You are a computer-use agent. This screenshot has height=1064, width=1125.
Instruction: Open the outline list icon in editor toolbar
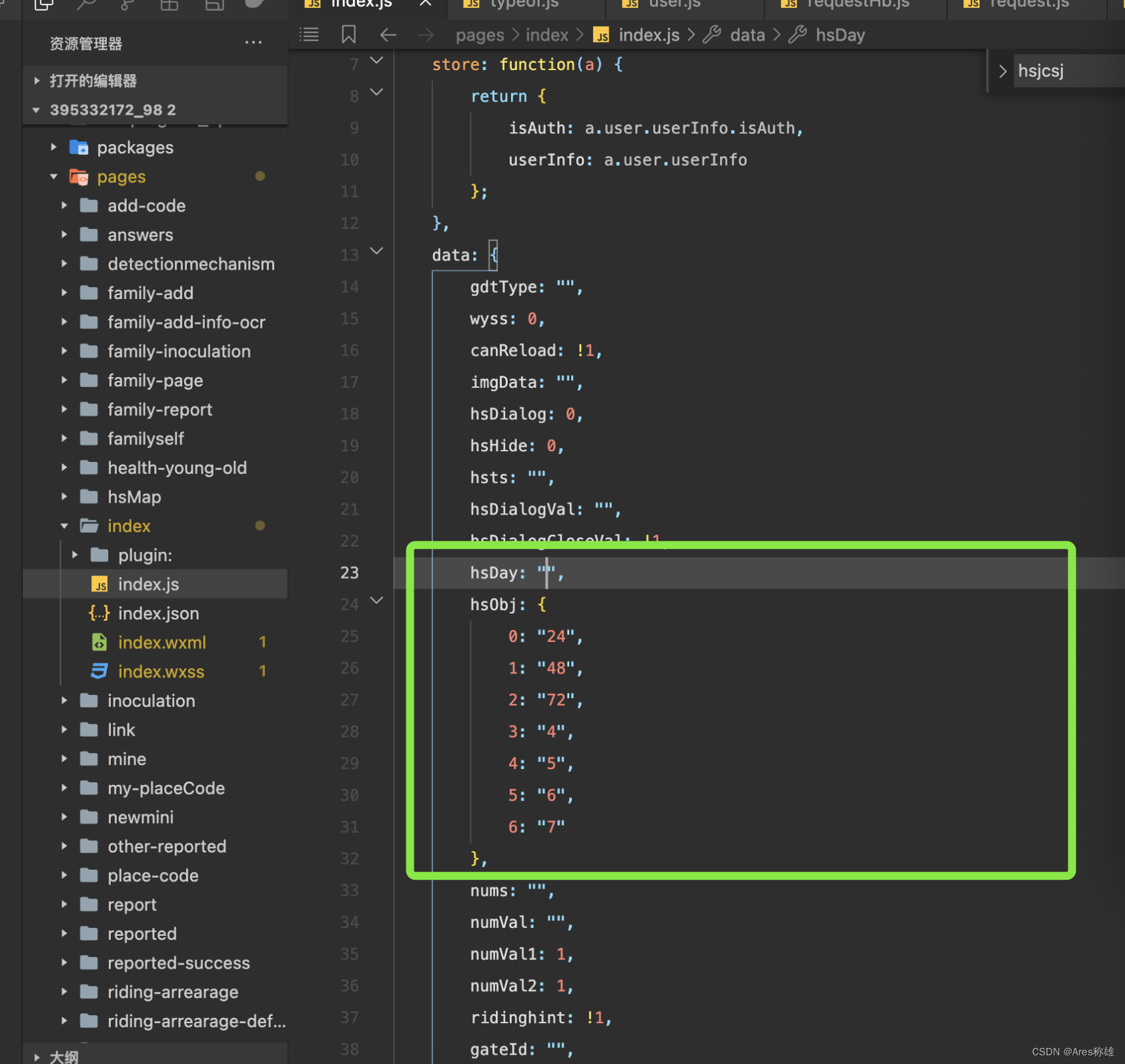point(309,35)
